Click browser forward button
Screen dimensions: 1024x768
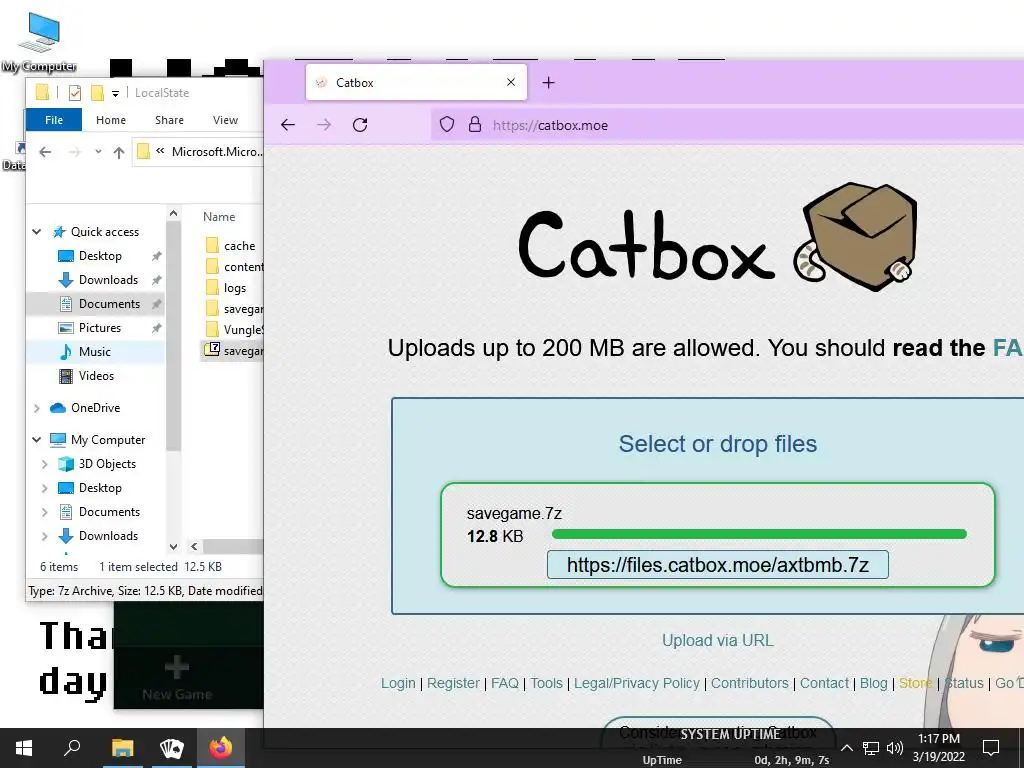(324, 125)
